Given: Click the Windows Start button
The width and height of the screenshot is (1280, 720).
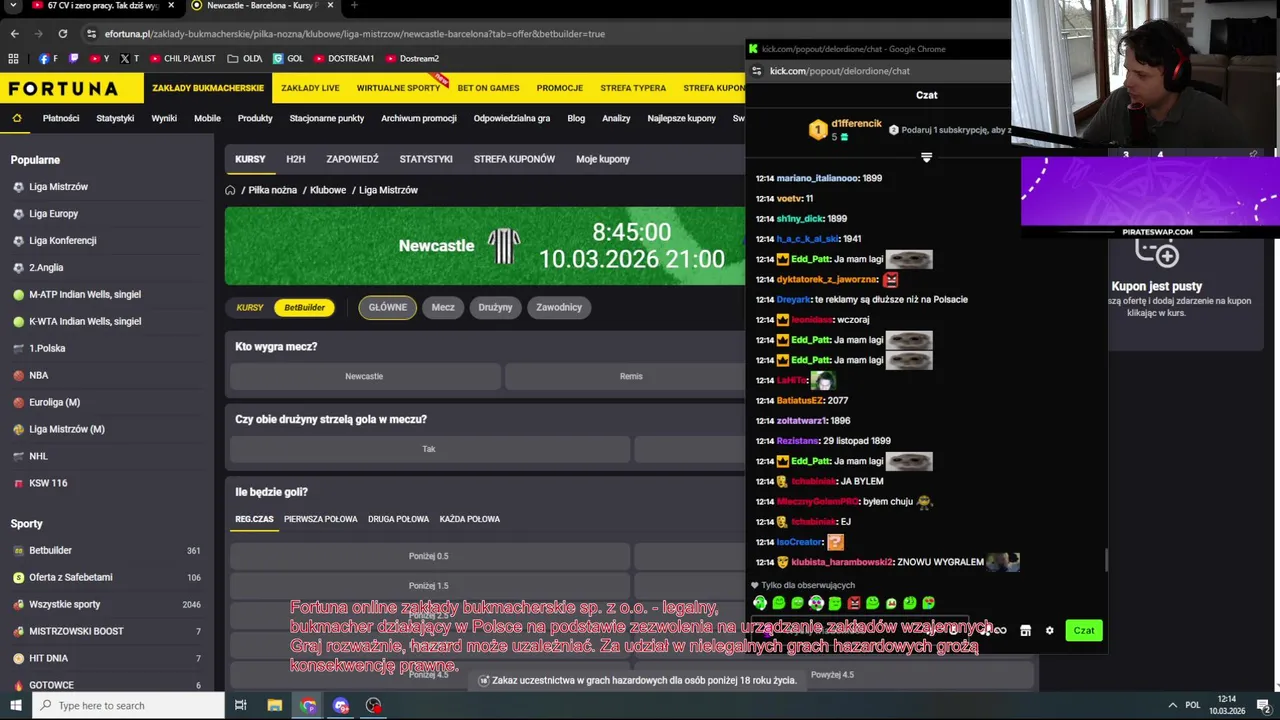Looking at the screenshot, I should (15, 705).
